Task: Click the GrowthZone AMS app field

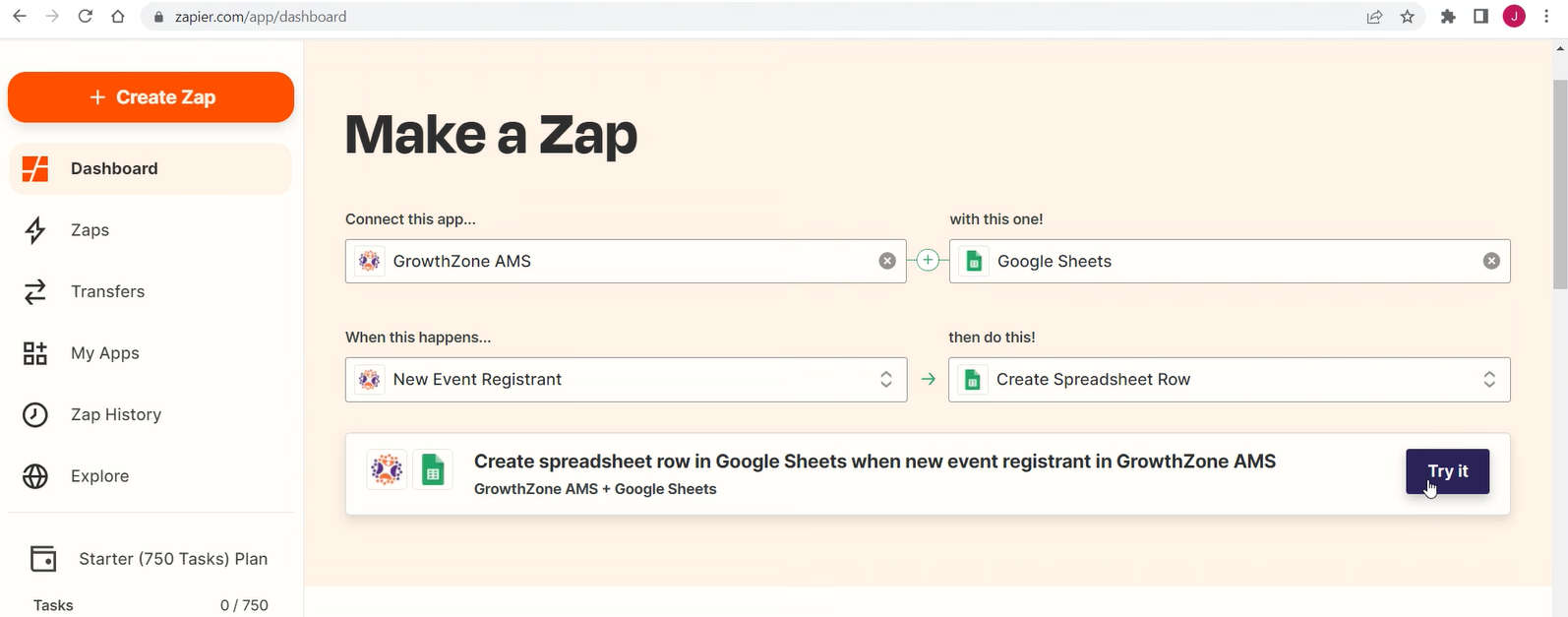Action: (x=626, y=261)
